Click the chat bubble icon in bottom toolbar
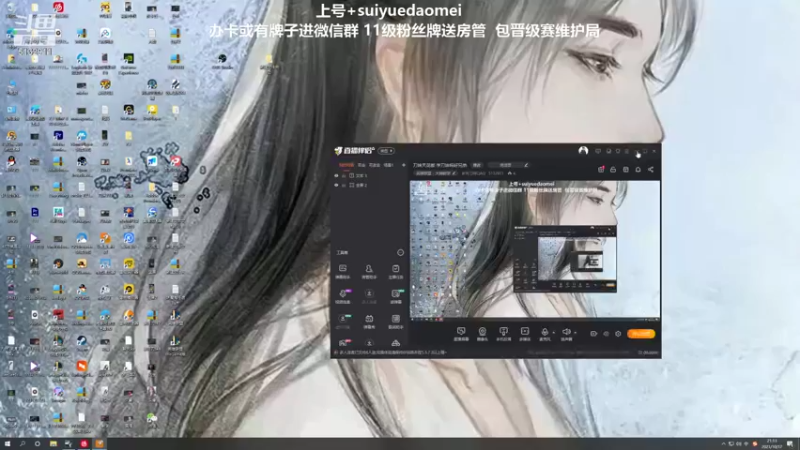Viewport: 800px width, 450px height. coord(461,333)
